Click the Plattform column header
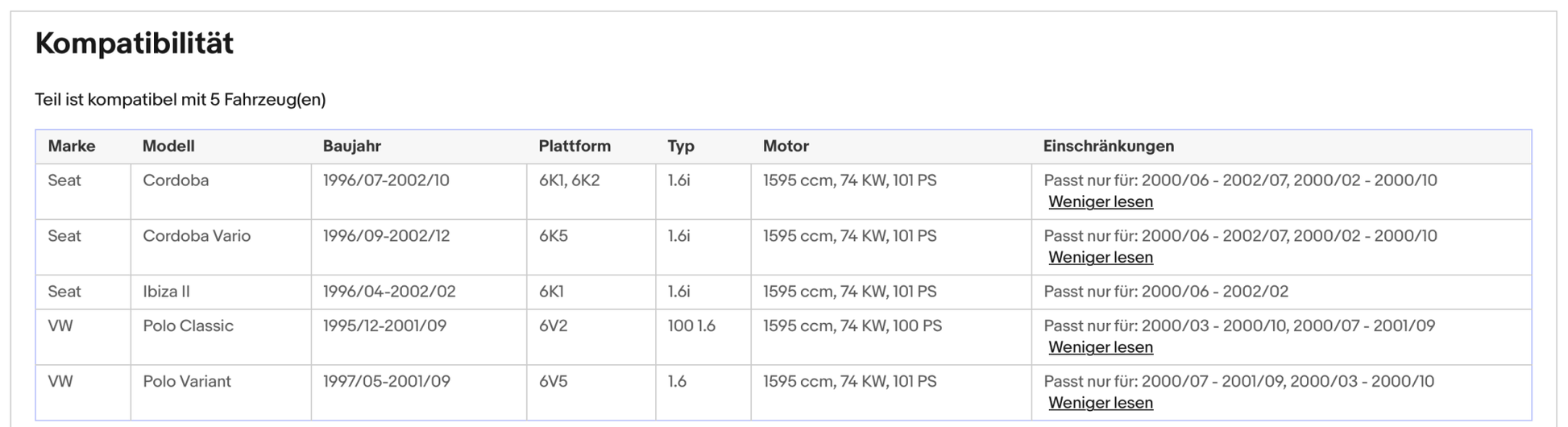This screenshot has height=427, width=1568. [575, 147]
